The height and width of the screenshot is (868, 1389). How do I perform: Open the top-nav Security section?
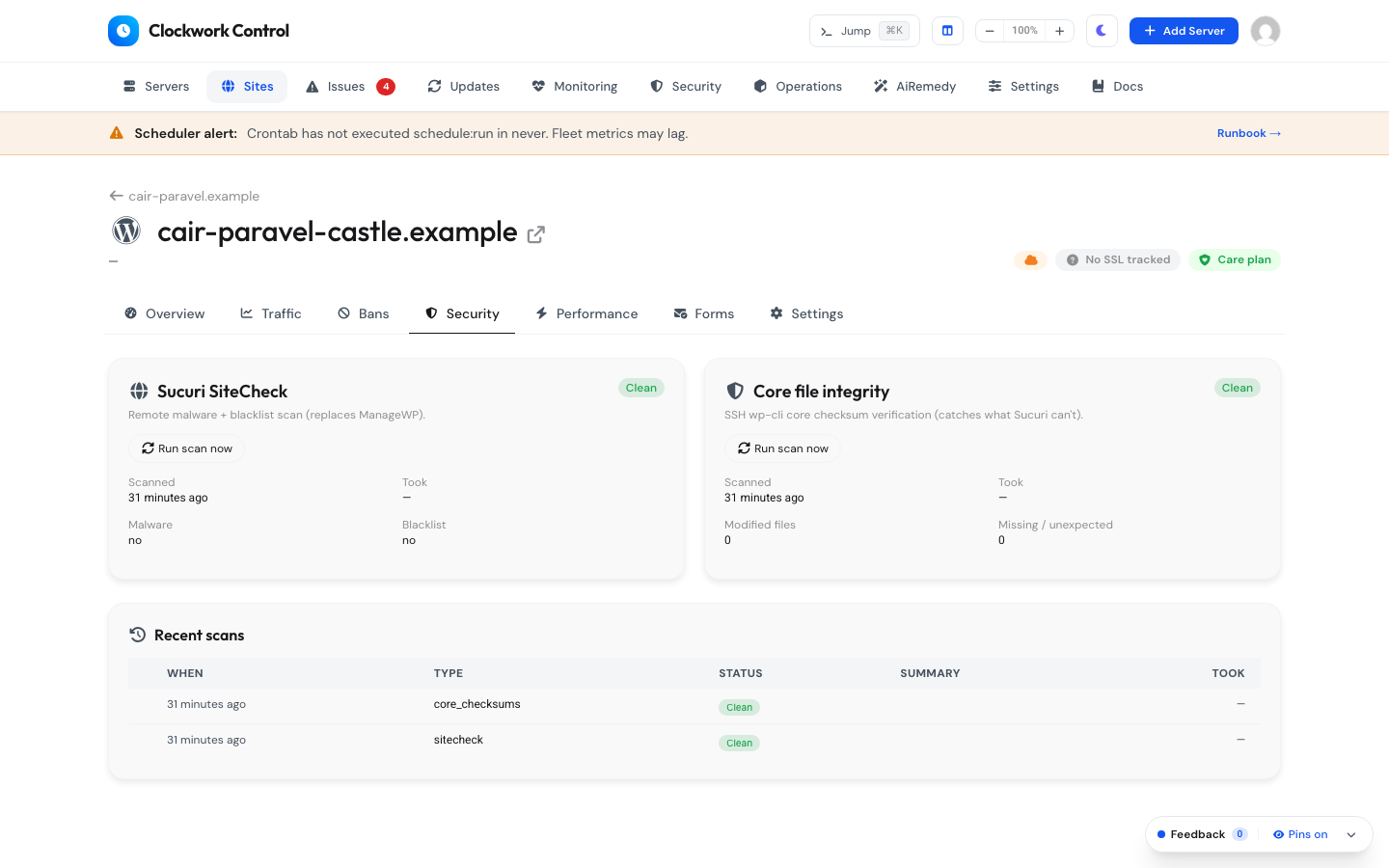(686, 87)
